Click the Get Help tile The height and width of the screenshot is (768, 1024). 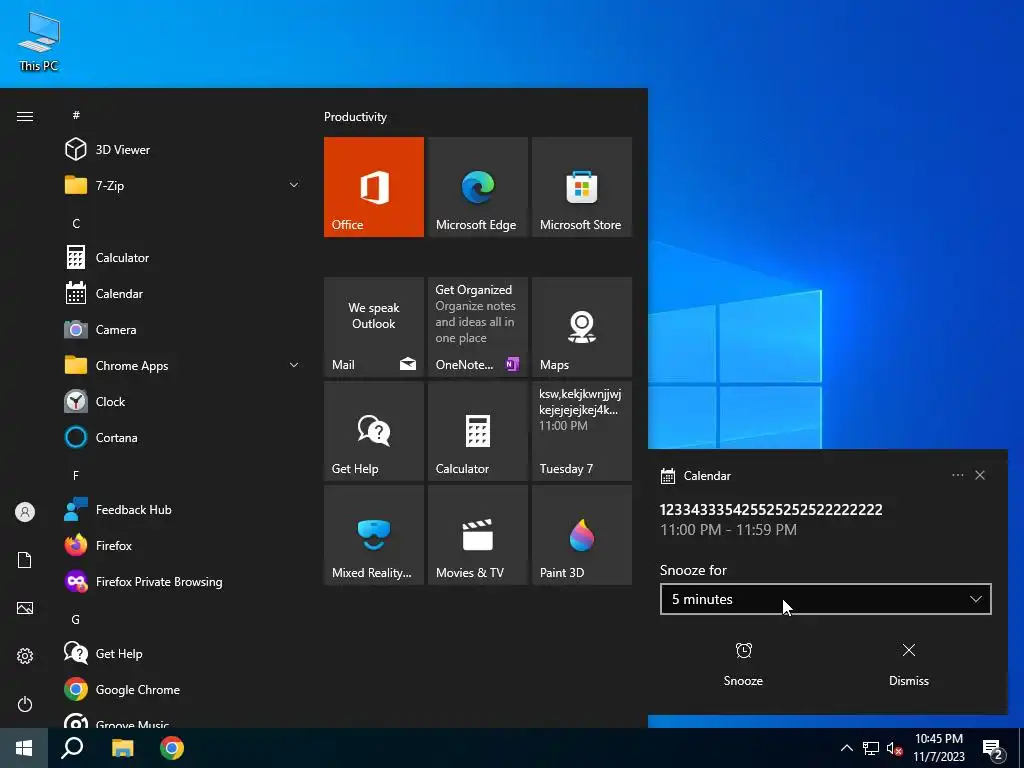374,431
